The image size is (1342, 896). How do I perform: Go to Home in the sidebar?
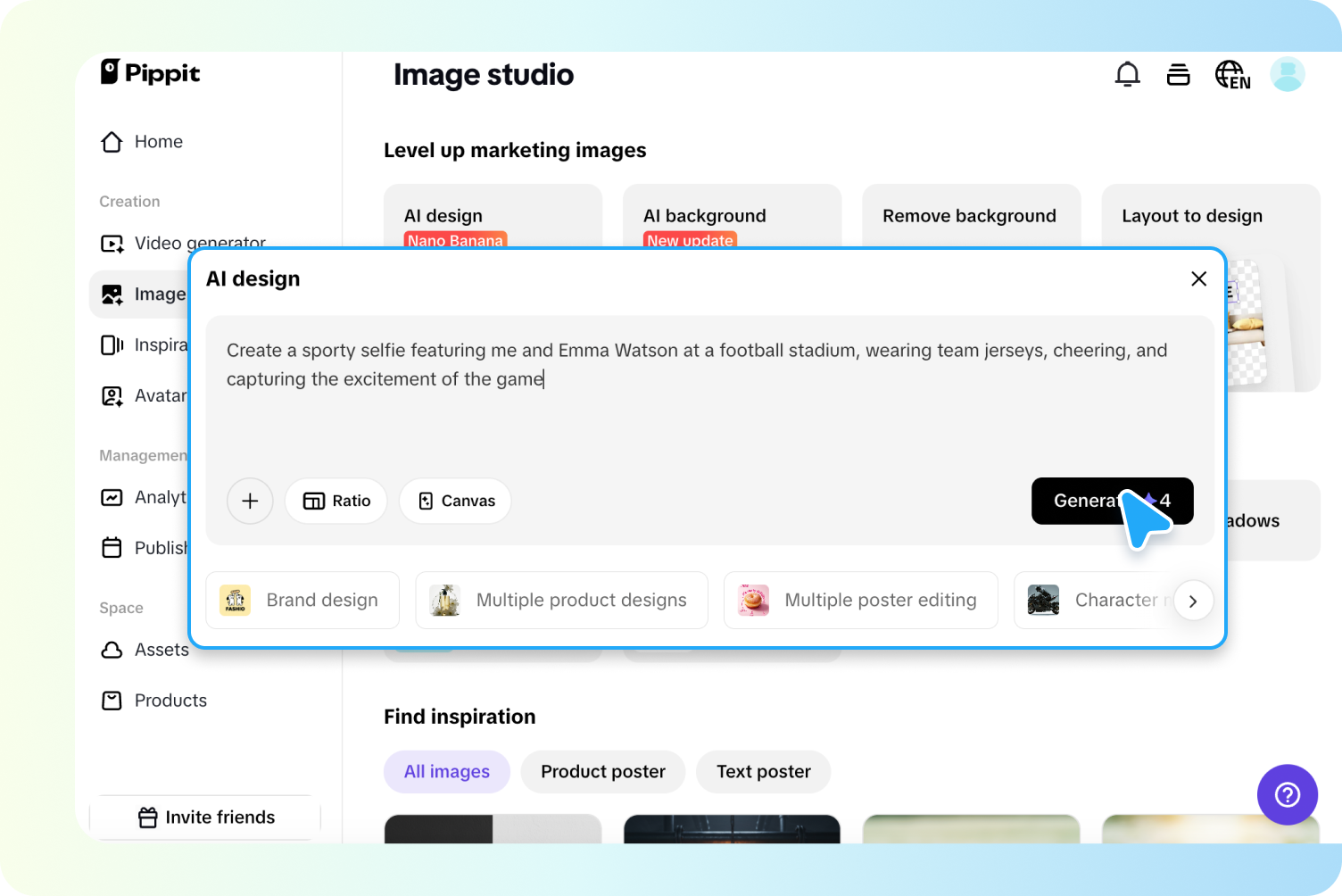(157, 142)
